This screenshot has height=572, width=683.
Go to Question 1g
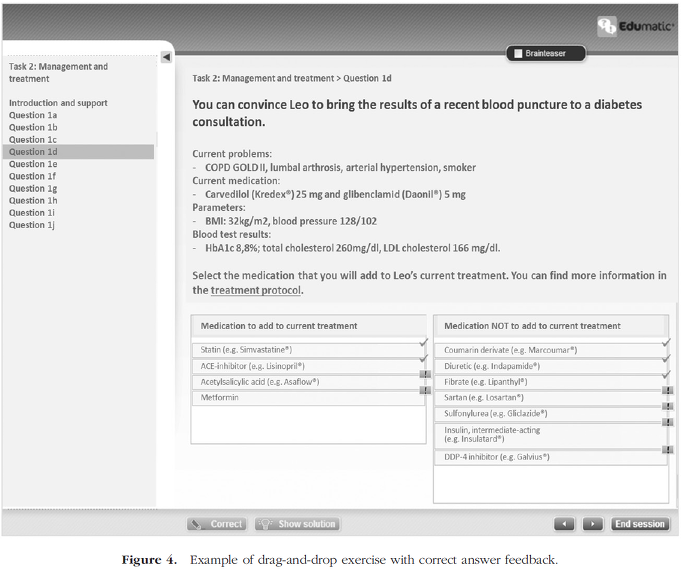point(33,188)
